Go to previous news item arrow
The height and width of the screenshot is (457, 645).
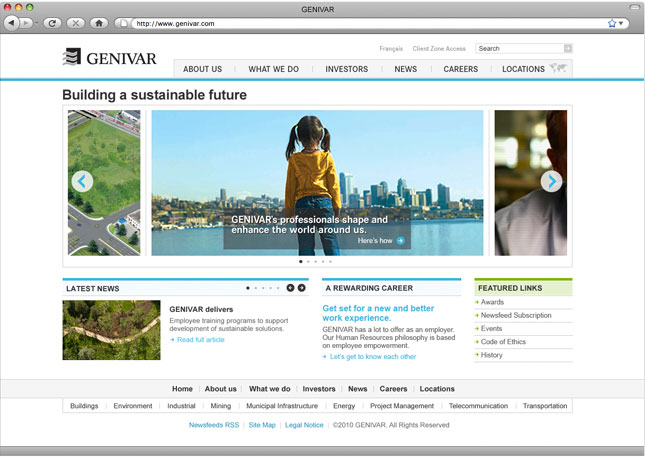pyautogui.click(x=290, y=288)
